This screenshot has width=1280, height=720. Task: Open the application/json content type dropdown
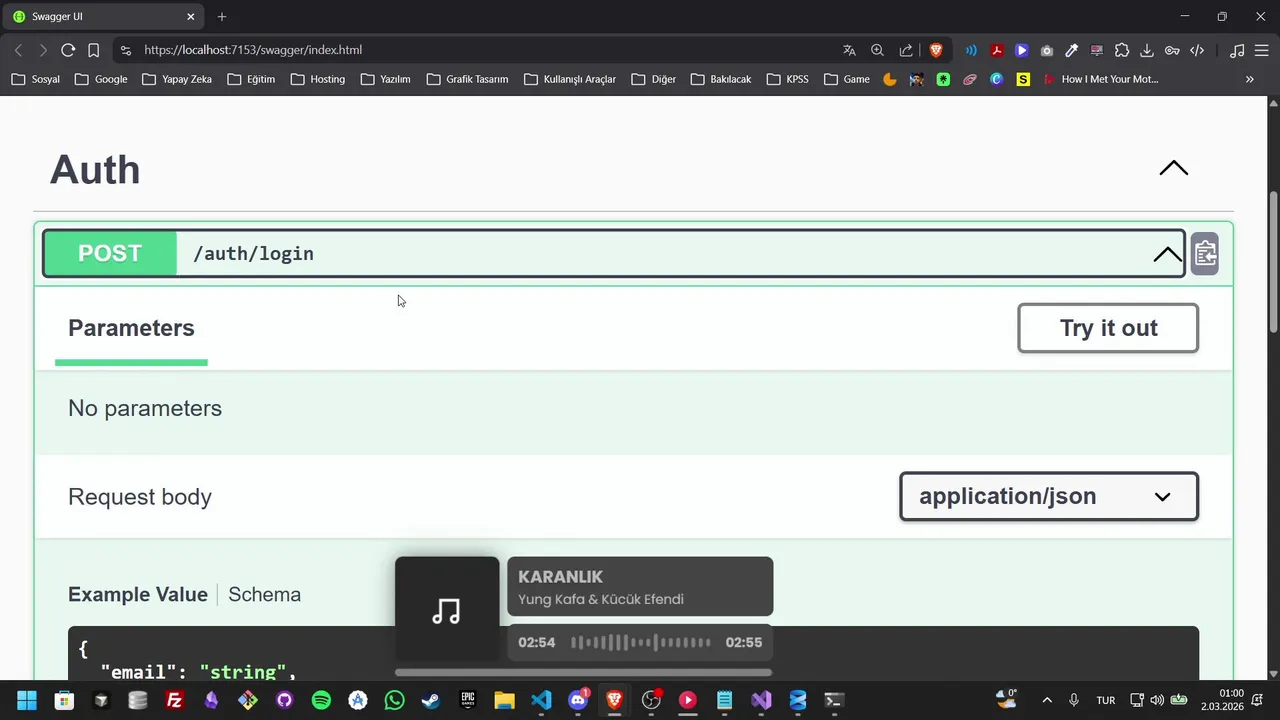[1049, 496]
